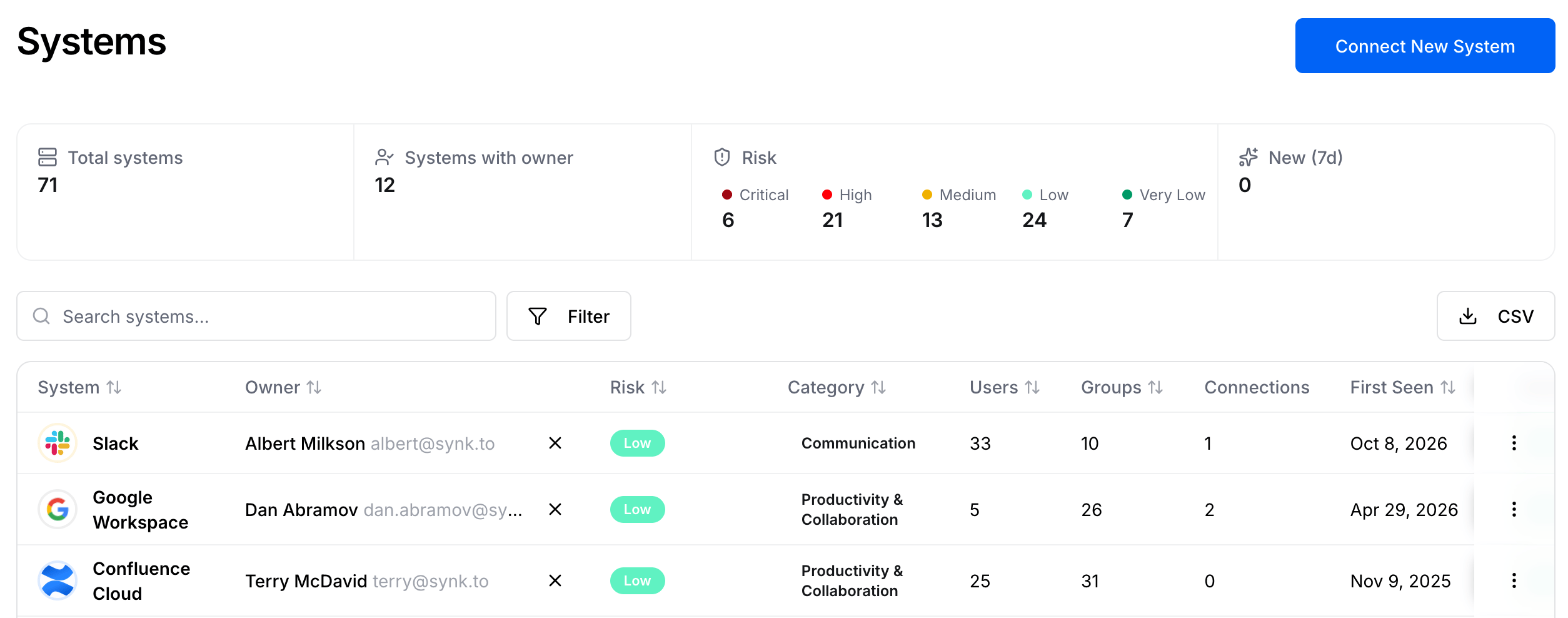Select the Low risk summary count 24
The width and height of the screenshot is (1568, 618).
[1034, 220]
